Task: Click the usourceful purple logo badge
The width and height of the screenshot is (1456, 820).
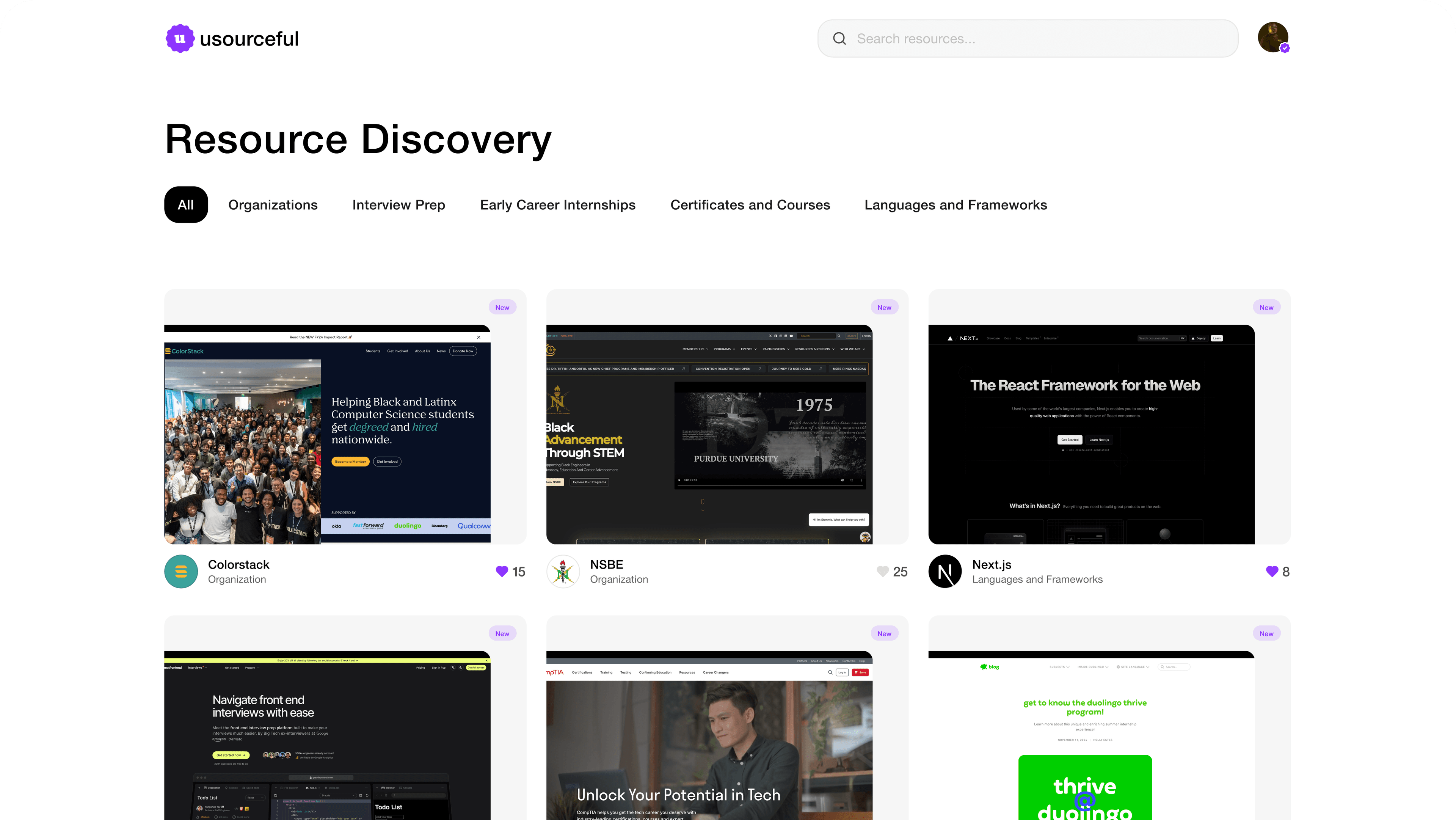Action: (180, 38)
